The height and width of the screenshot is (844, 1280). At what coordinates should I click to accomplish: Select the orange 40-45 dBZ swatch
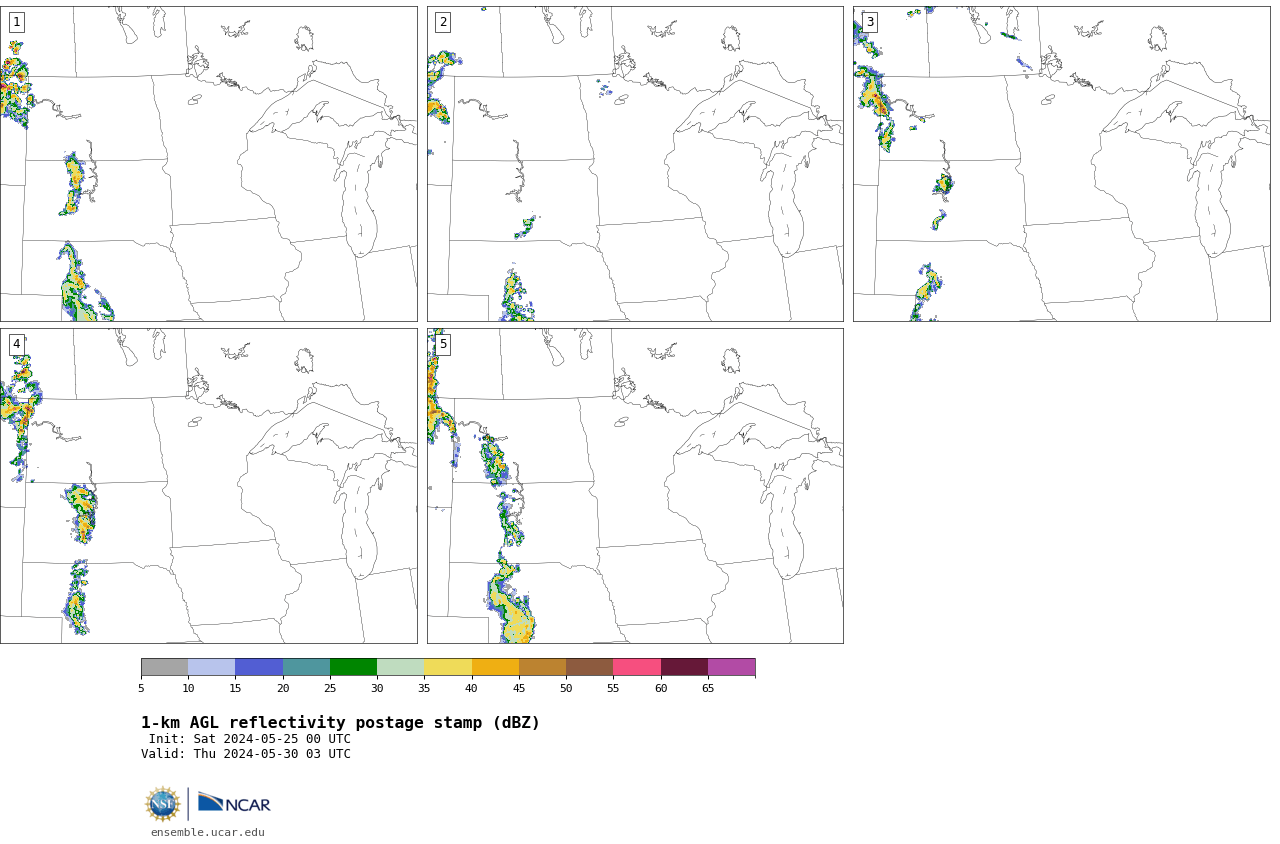coord(495,667)
